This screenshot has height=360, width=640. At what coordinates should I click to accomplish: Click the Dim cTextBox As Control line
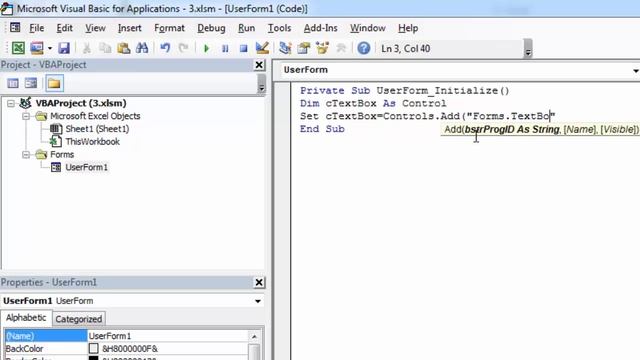tap(373, 103)
